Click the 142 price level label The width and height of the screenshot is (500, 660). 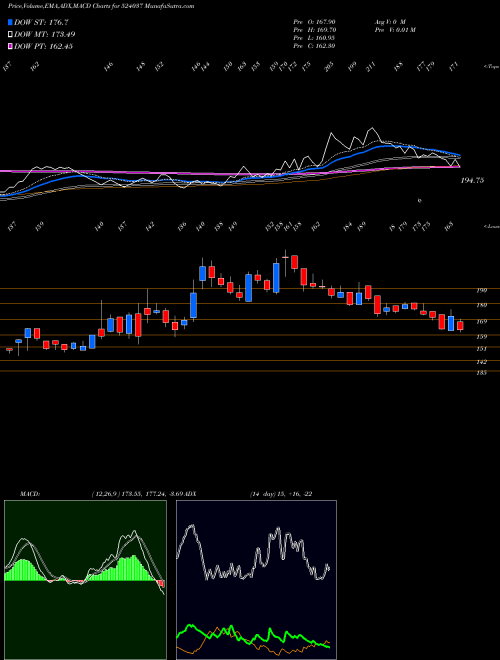point(481,362)
